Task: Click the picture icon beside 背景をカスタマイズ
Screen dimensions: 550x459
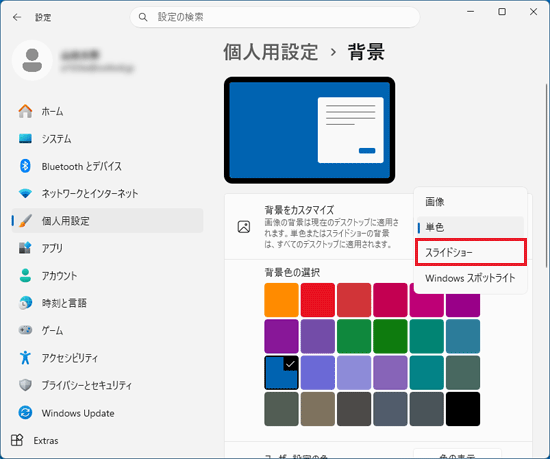Action: pos(244,227)
